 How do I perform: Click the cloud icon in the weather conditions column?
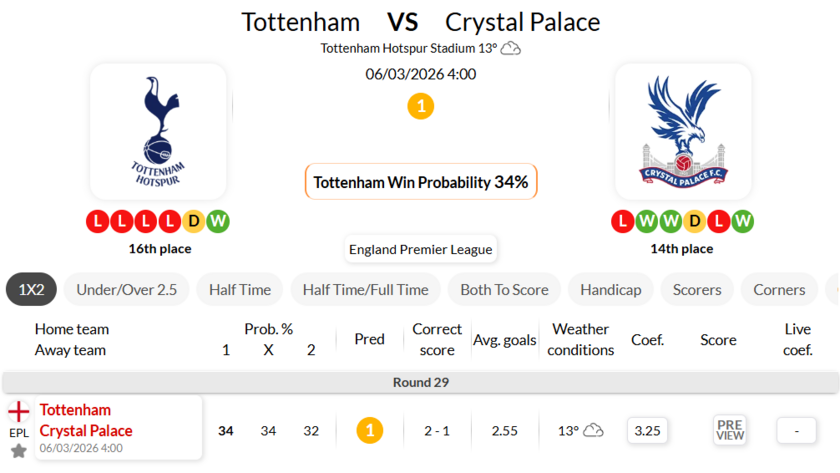(593, 430)
